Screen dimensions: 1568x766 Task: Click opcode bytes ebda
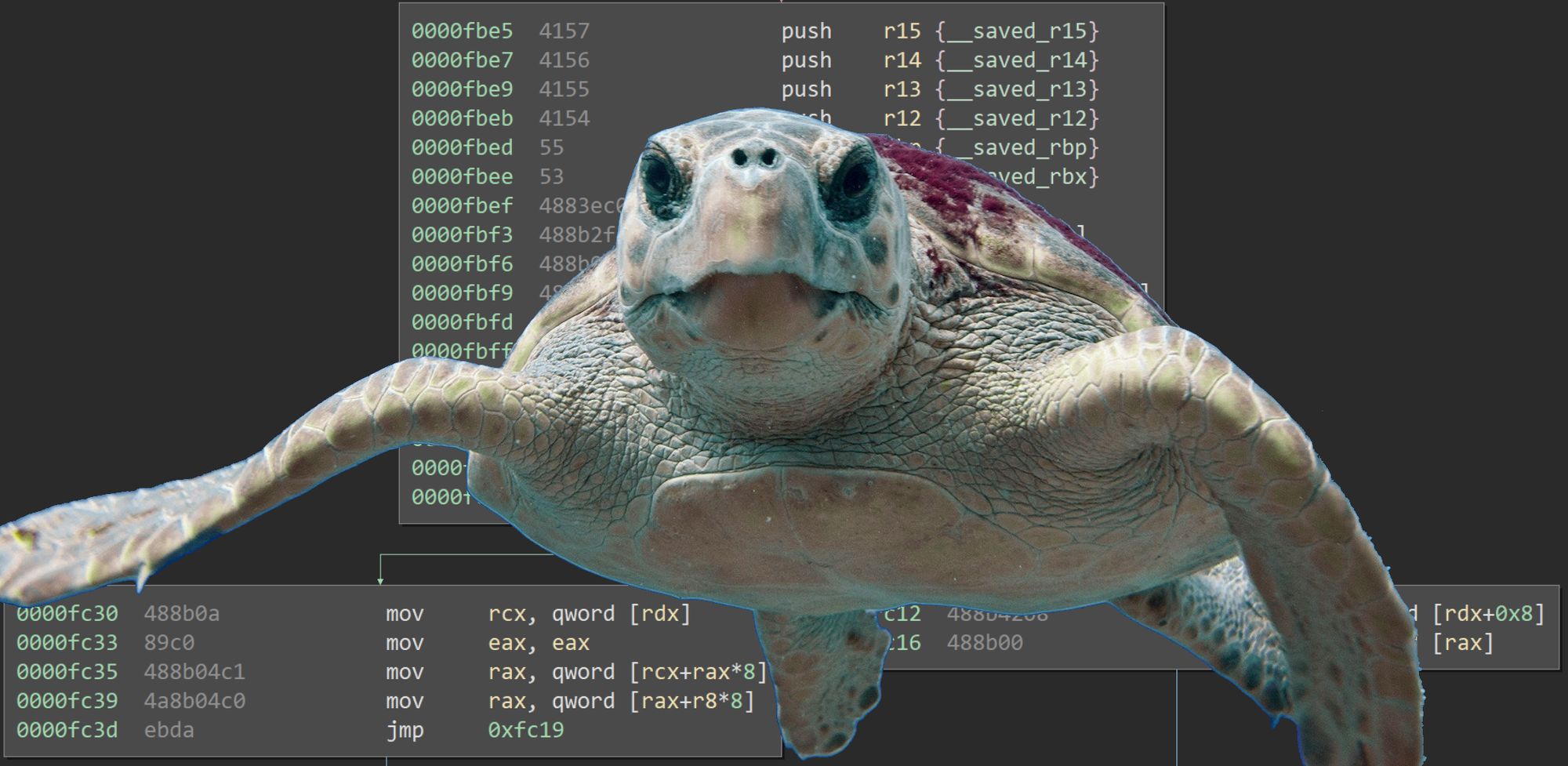(x=169, y=730)
